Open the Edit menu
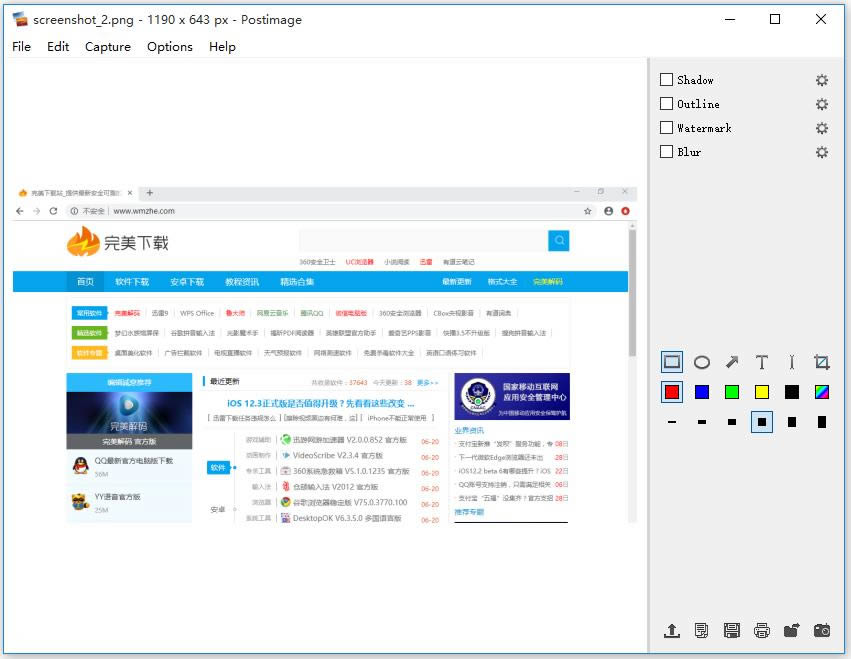 tap(58, 47)
